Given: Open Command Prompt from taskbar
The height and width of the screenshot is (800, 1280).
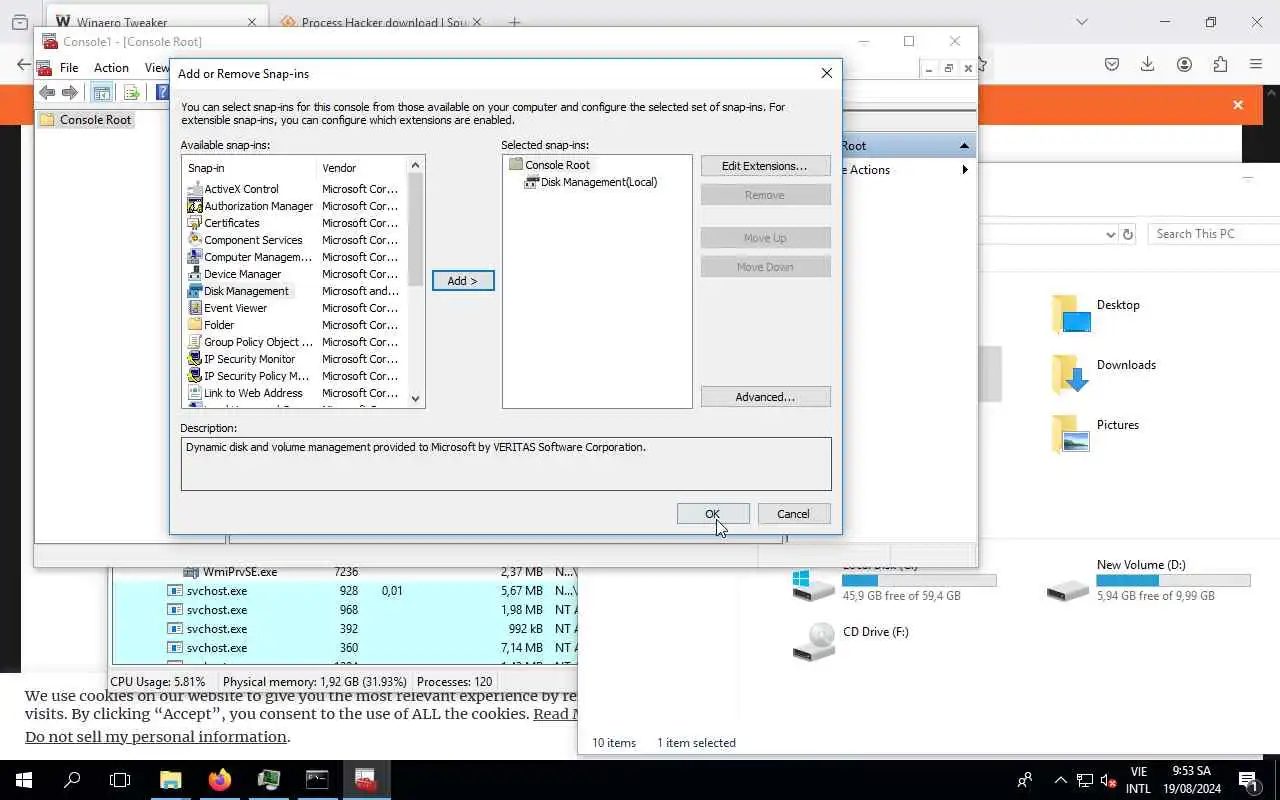Looking at the screenshot, I should (317, 780).
